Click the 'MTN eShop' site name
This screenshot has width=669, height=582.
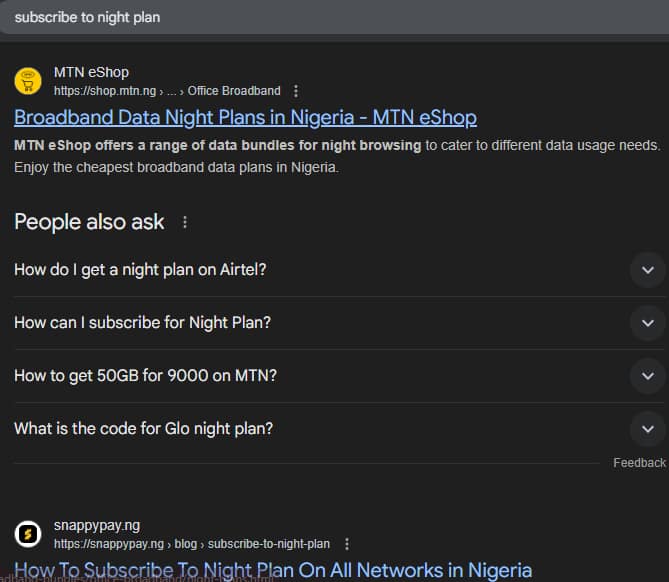91,72
